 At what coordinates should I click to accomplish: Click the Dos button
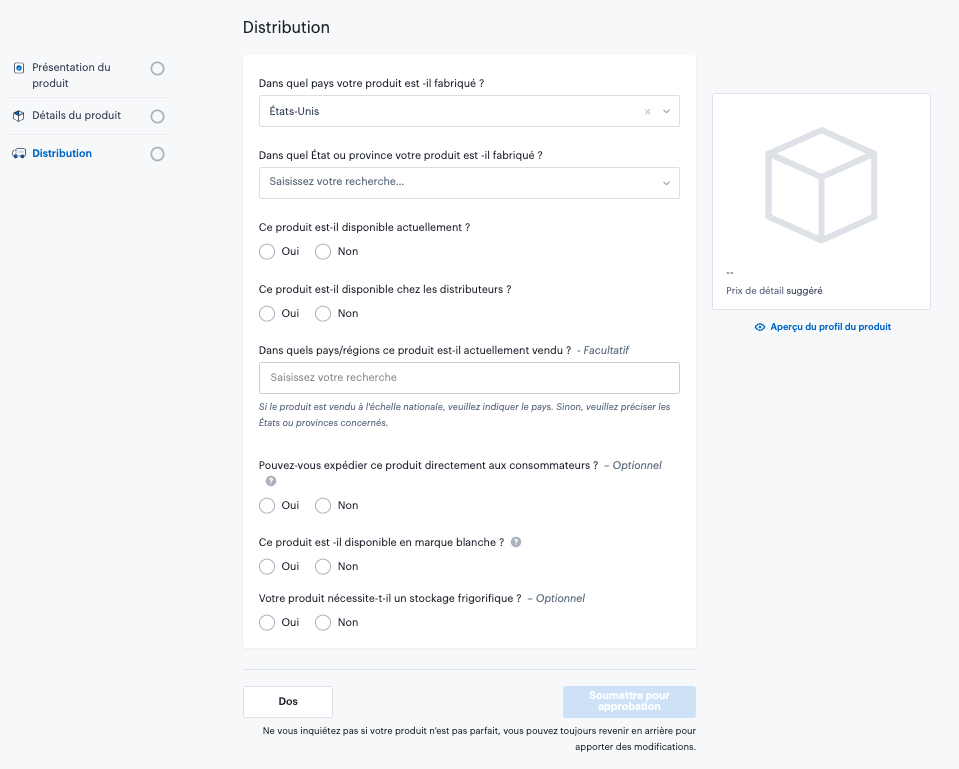tap(288, 702)
